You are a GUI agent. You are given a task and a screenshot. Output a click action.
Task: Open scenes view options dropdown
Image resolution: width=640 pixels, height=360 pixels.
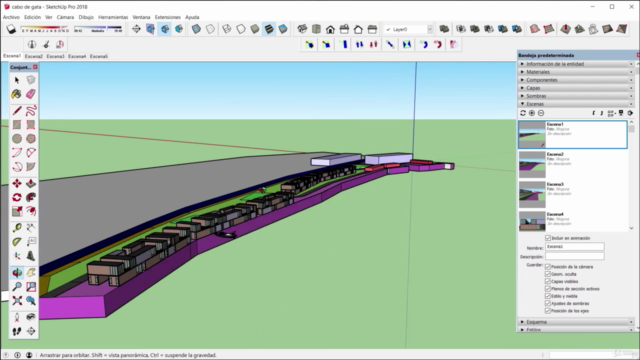(x=611, y=113)
